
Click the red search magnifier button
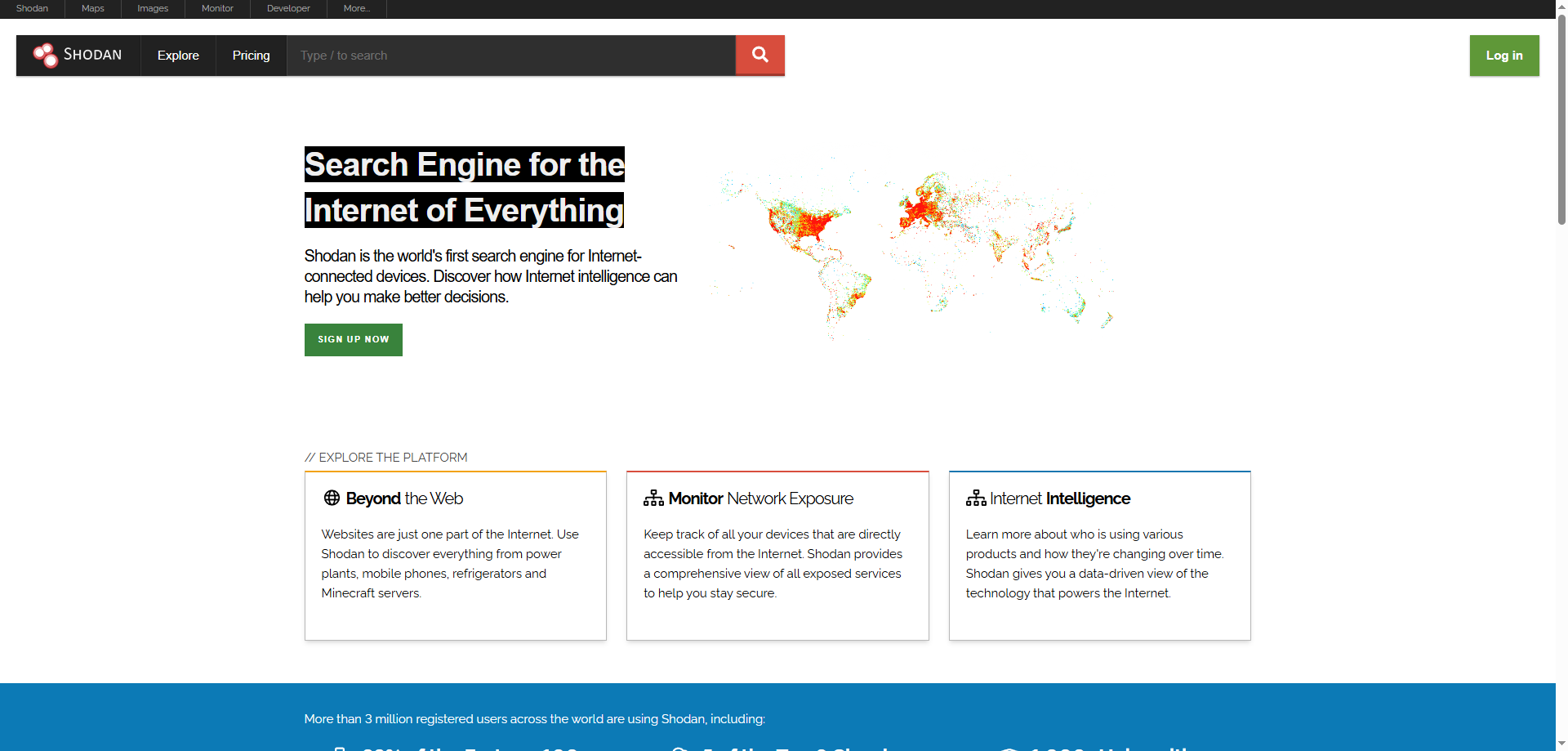point(760,55)
